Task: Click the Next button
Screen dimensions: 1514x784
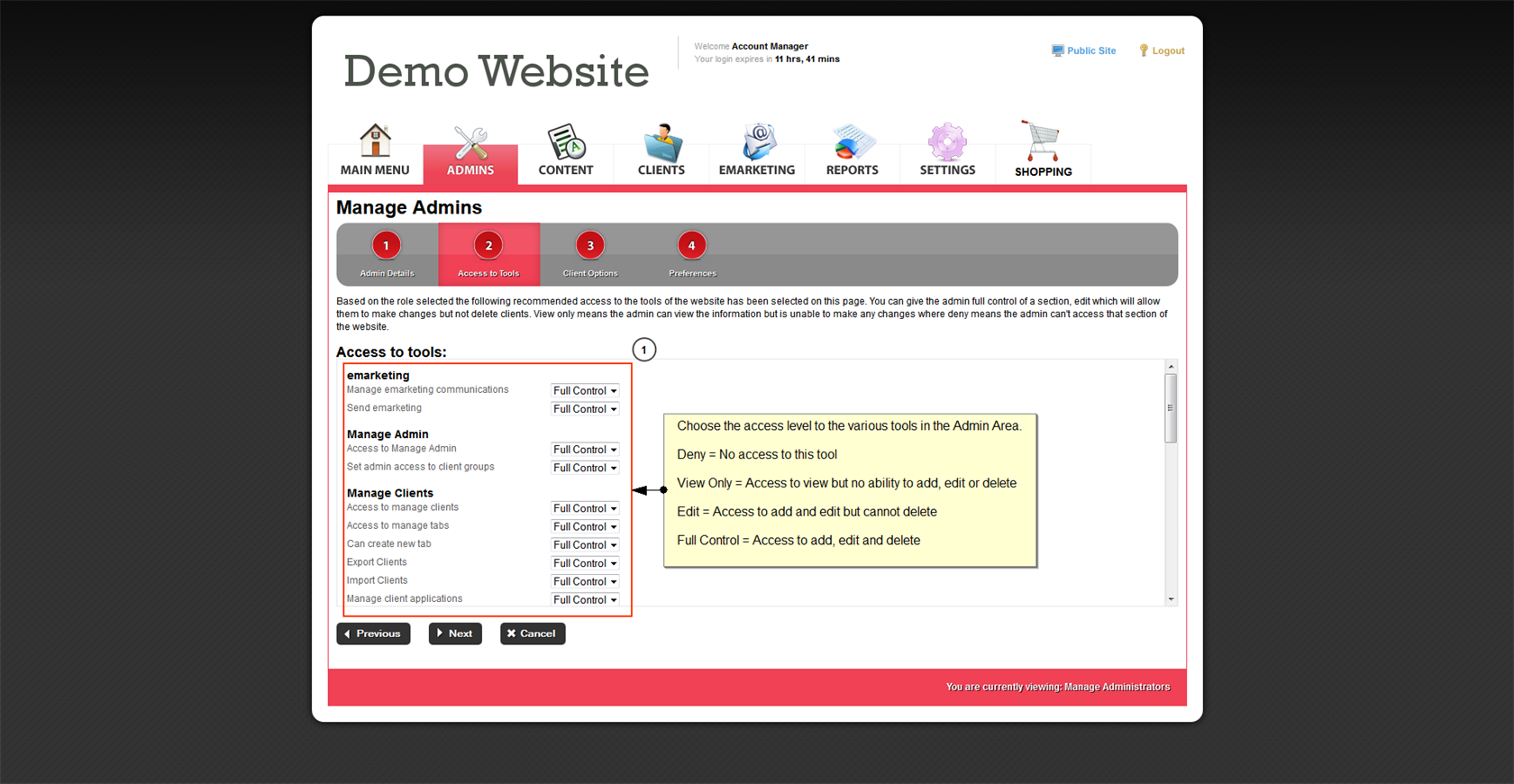Action: click(455, 634)
